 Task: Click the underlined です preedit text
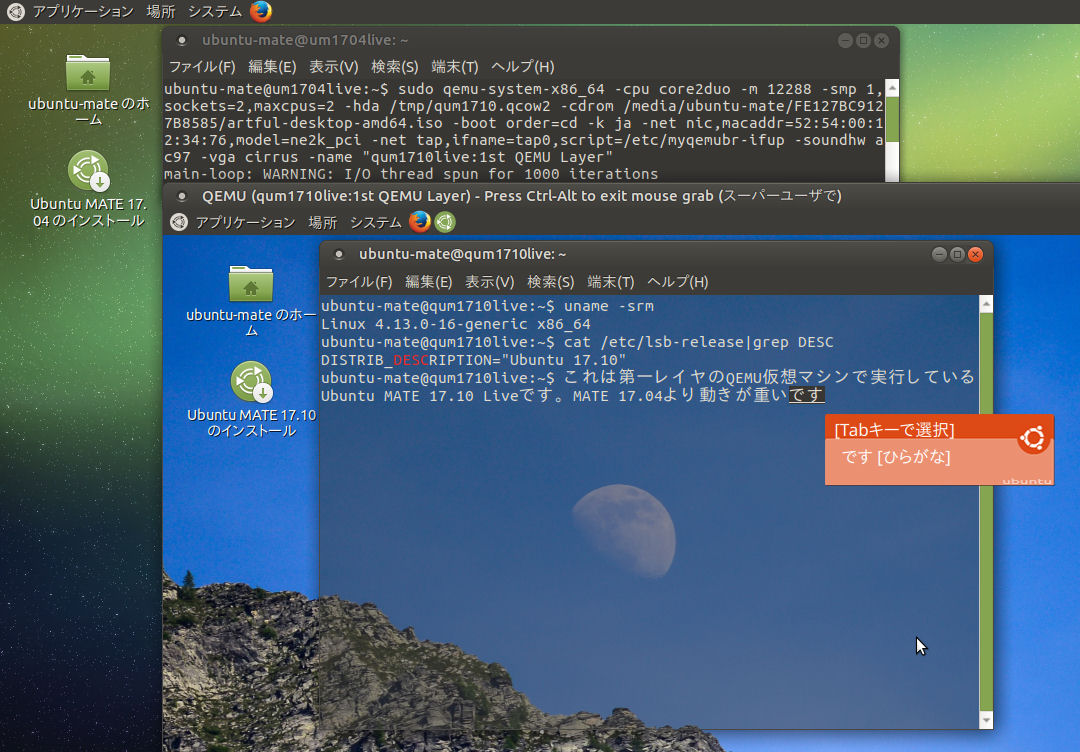tap(806, 395)
